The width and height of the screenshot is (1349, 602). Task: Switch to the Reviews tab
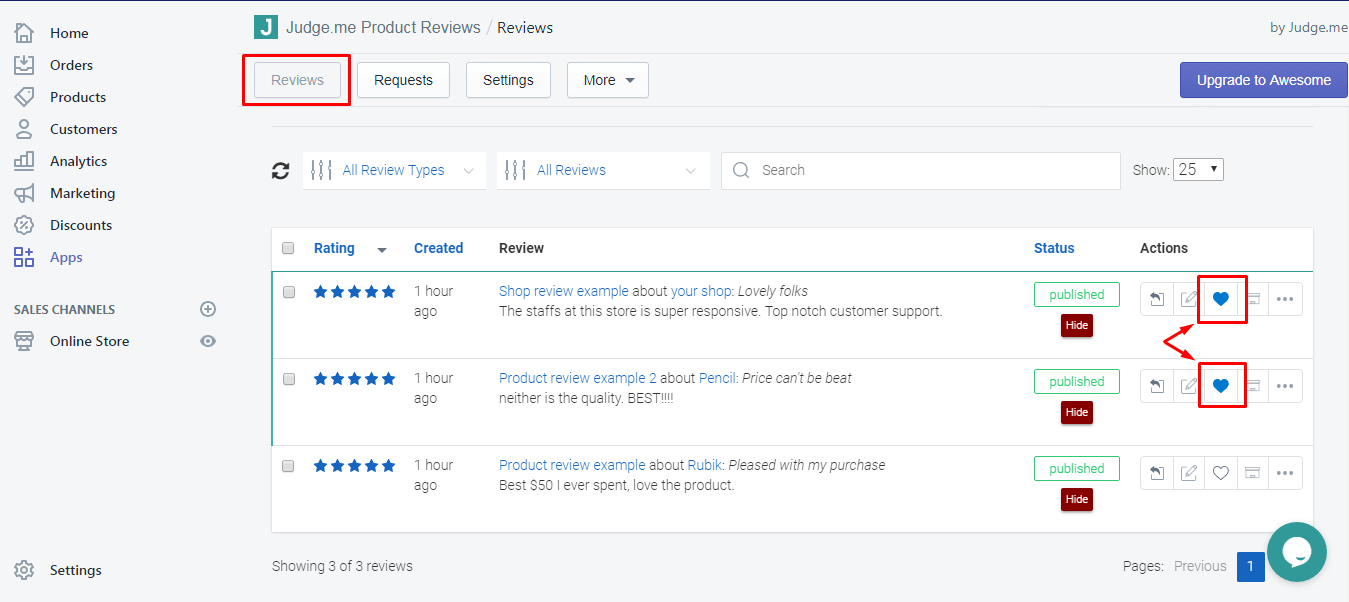pos(298,80)
